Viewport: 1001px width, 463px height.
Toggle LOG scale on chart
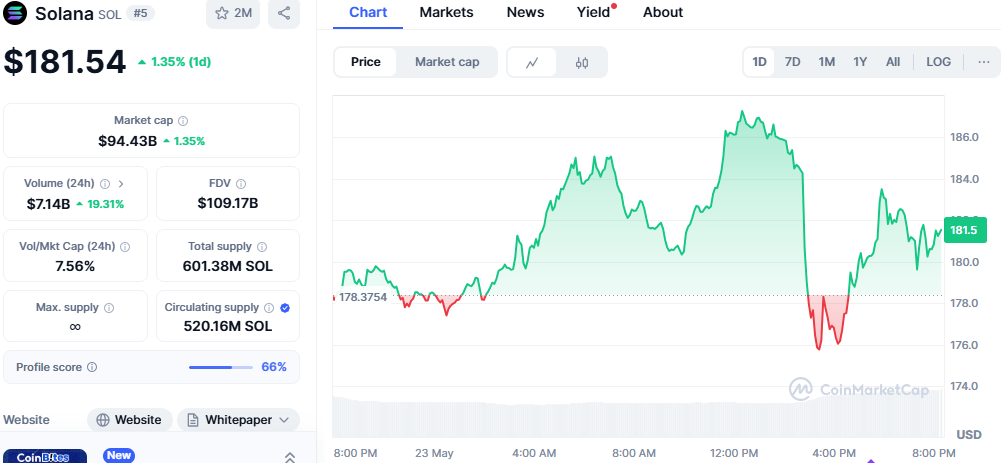tap(938, 62)
